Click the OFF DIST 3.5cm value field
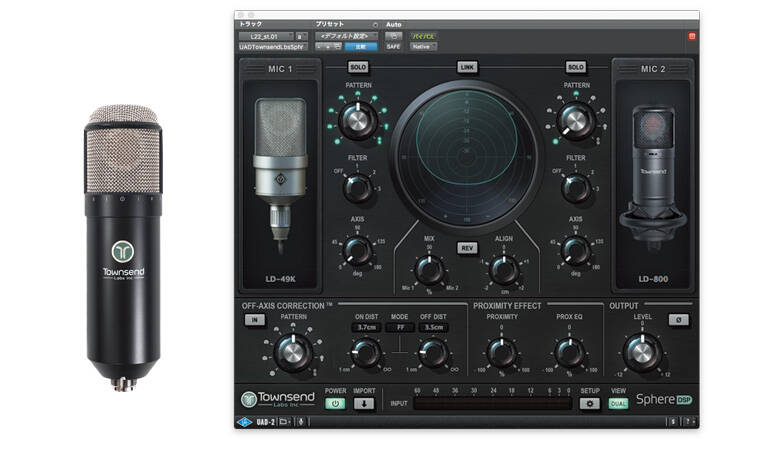This screenshot has height=452, width=768. point(434,327)
